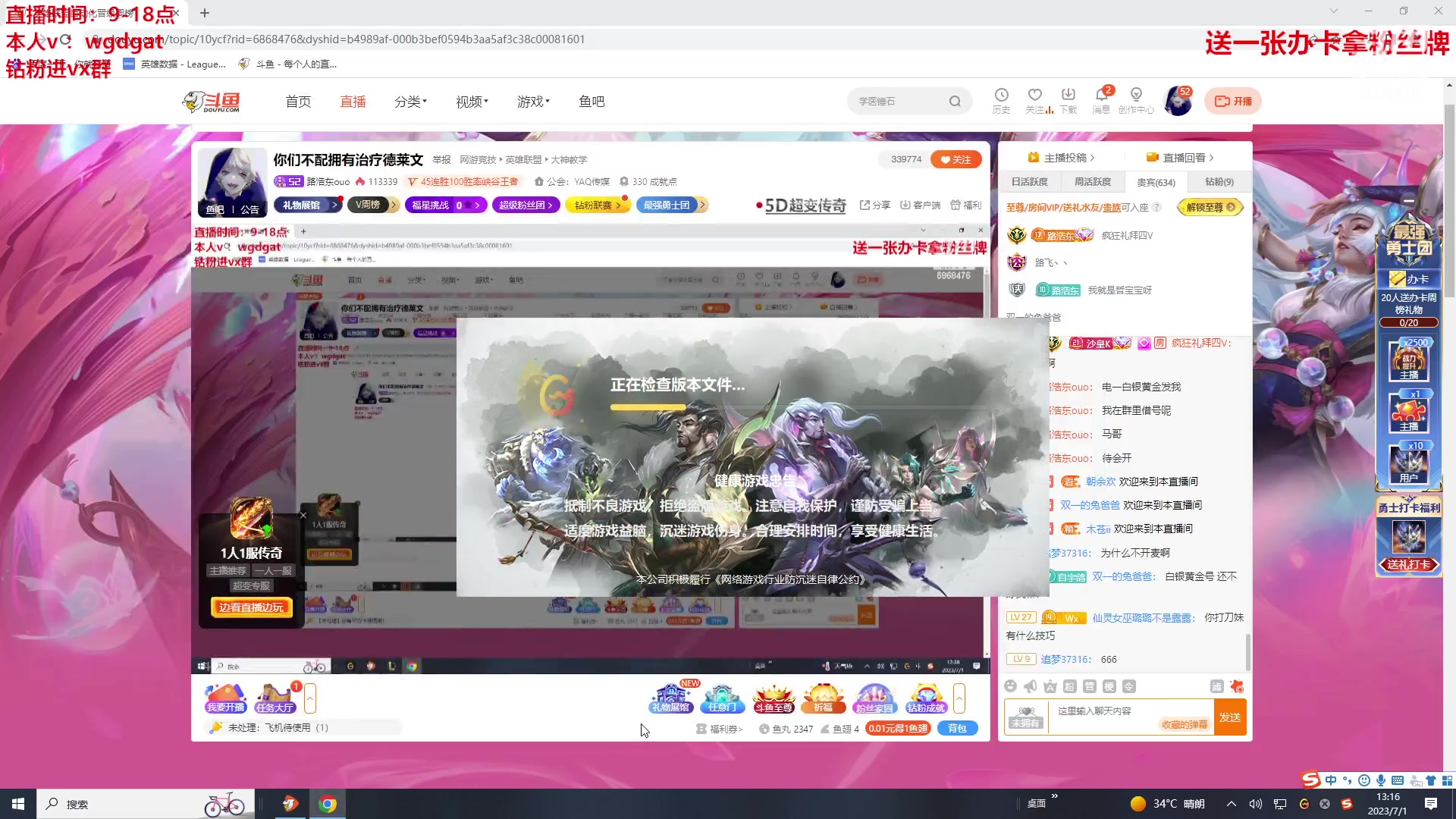Click the 祈福 blessing icon
1456x819 pixels.
click(x=824, y=698)
